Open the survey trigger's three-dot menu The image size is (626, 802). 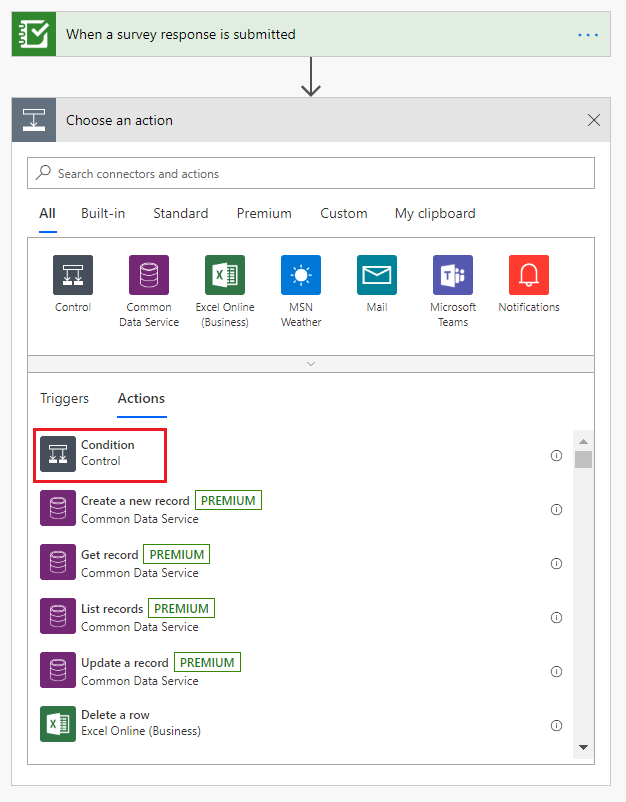coord(588,35)
